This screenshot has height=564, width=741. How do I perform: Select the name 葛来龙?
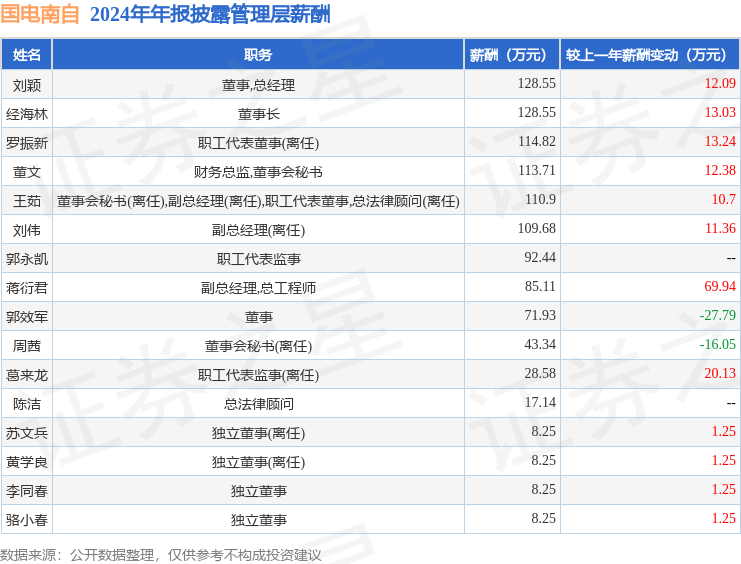[x=27, y=375]
